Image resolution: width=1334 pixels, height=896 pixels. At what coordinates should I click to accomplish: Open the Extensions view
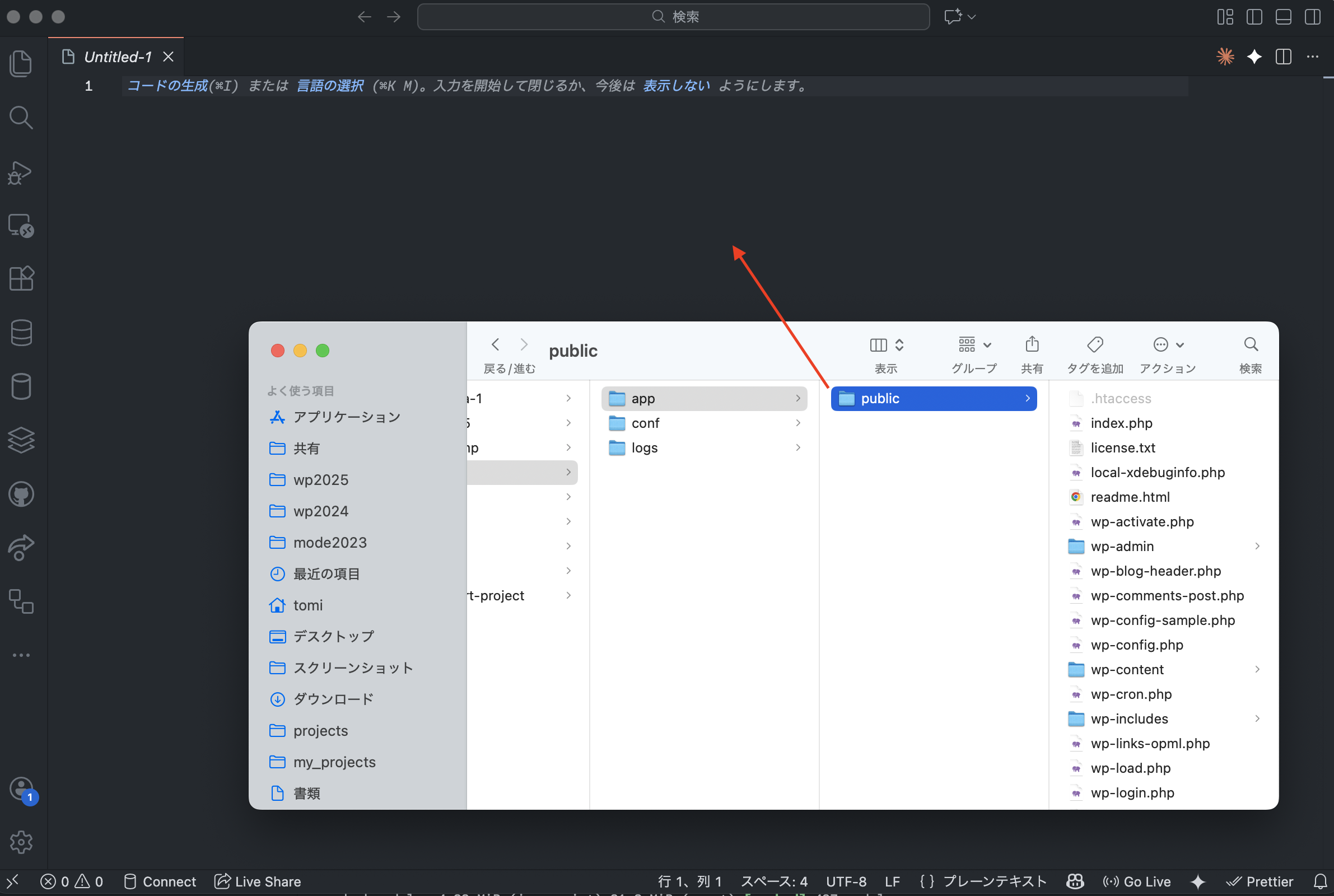(x=21, y=279)
